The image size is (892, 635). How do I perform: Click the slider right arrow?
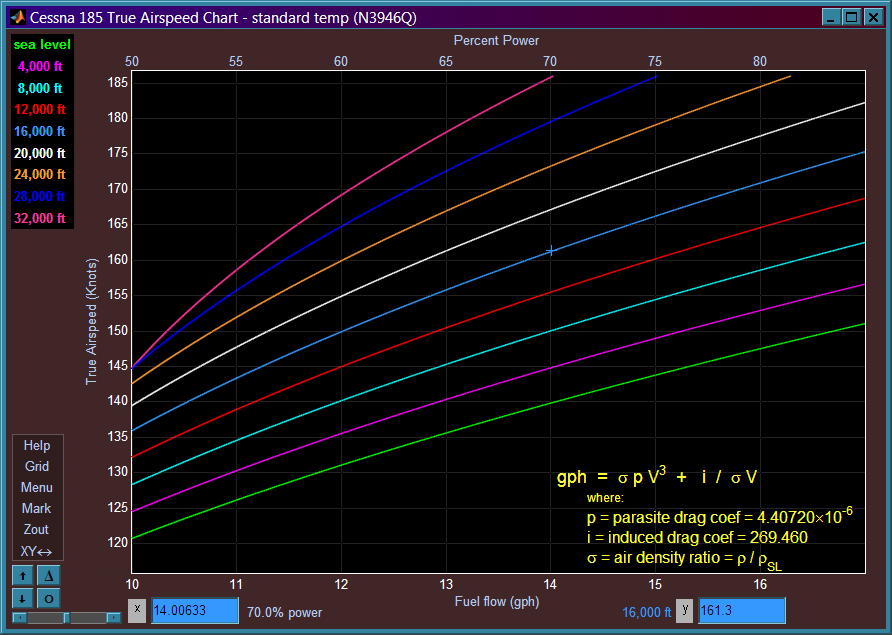click(114, 618)
